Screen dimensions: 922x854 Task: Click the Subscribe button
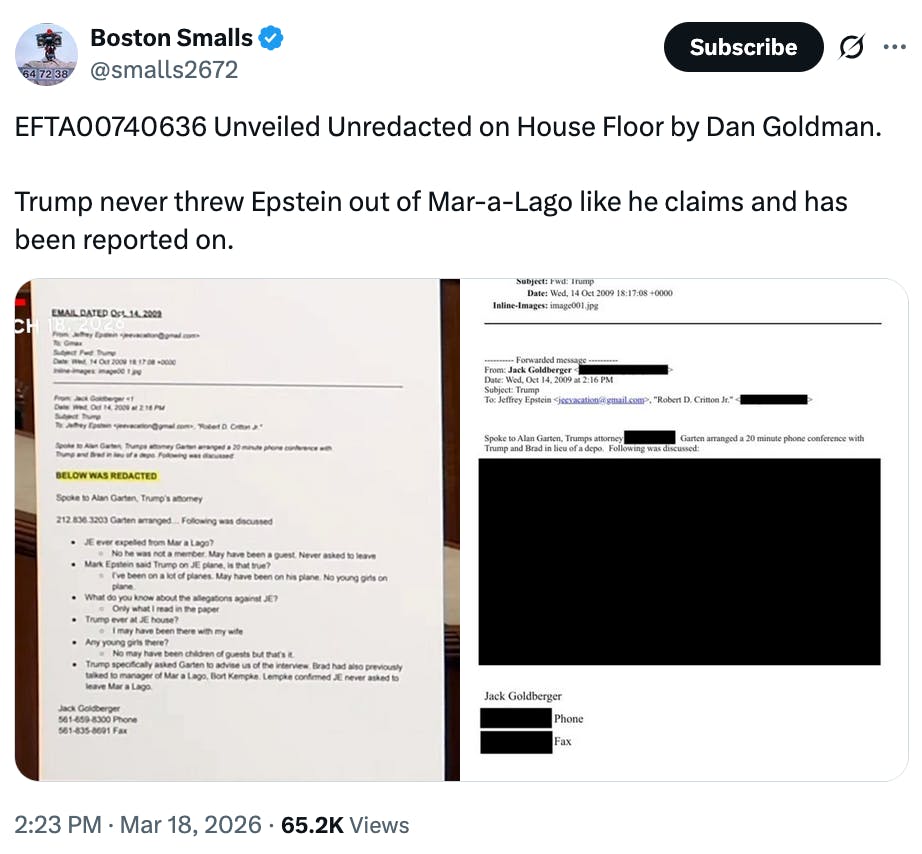743,47
